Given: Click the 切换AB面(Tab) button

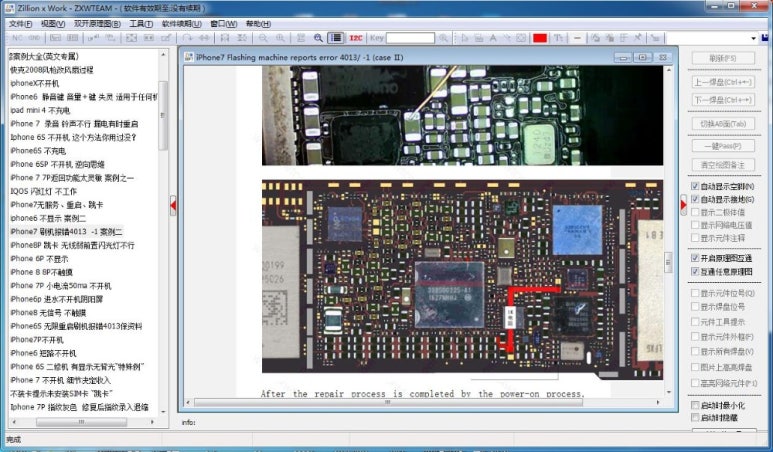Looking at the screenshot, I should [x=723, y=124].
